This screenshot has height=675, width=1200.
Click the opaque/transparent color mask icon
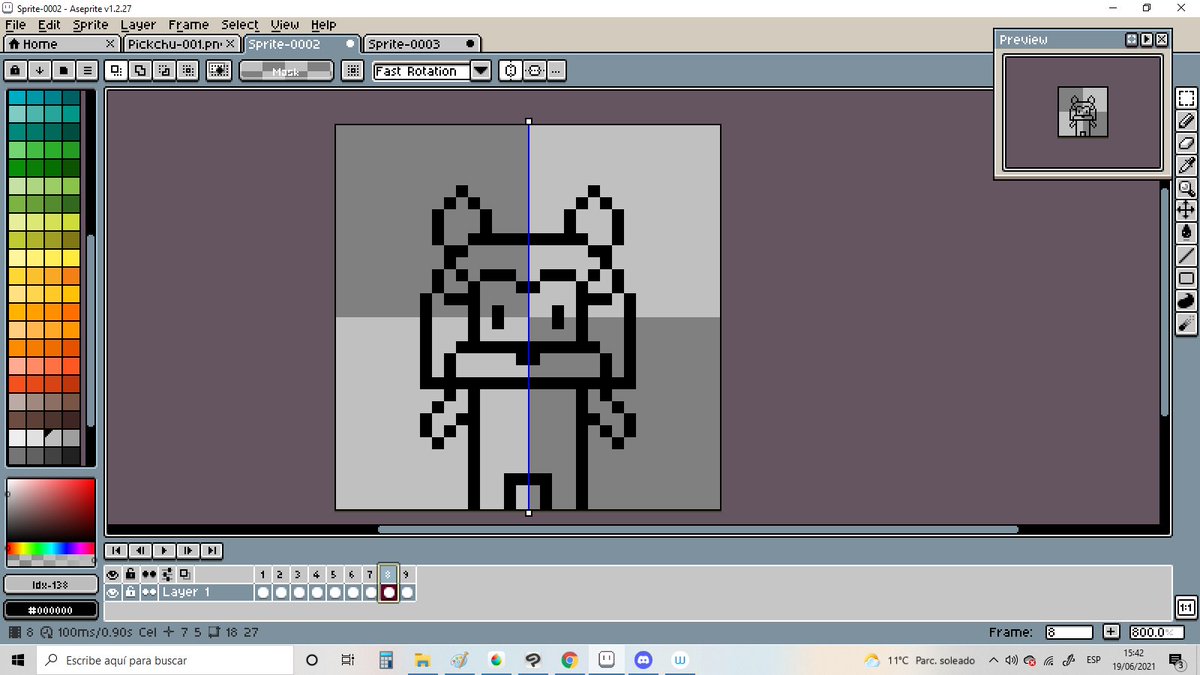[x=219, y=71]
